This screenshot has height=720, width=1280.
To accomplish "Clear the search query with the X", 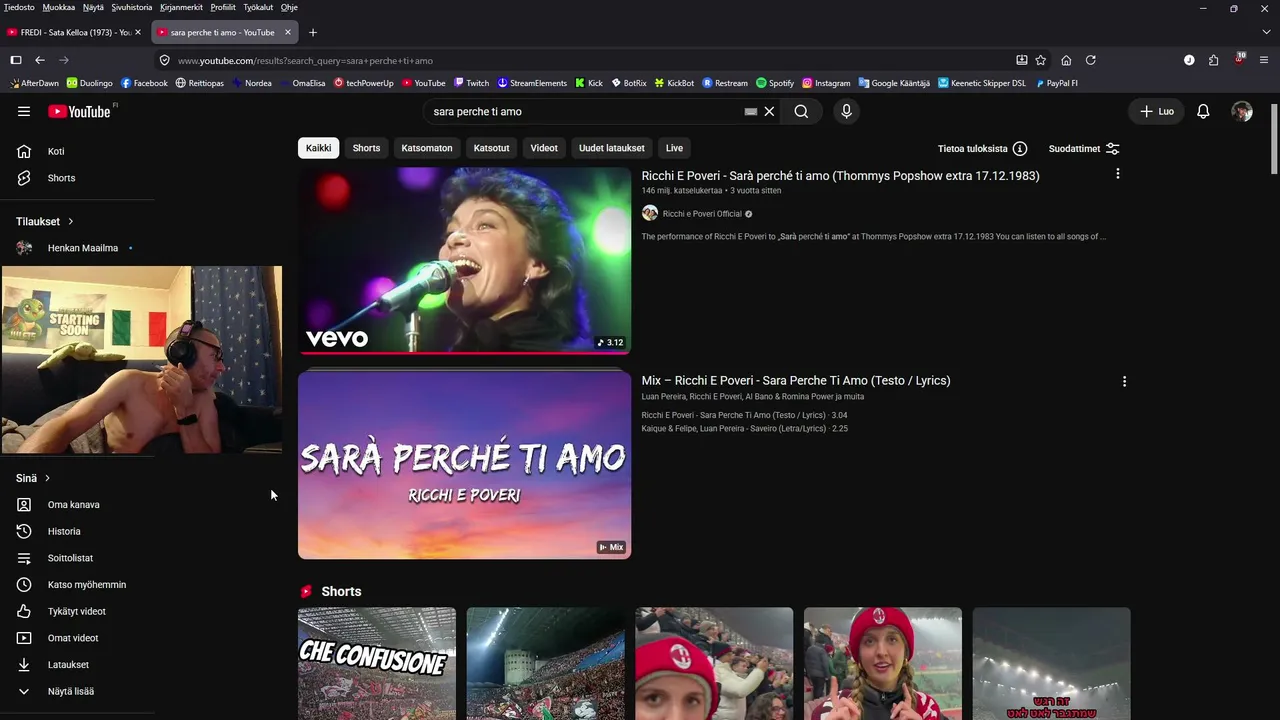I will click(x=769, y=111).
